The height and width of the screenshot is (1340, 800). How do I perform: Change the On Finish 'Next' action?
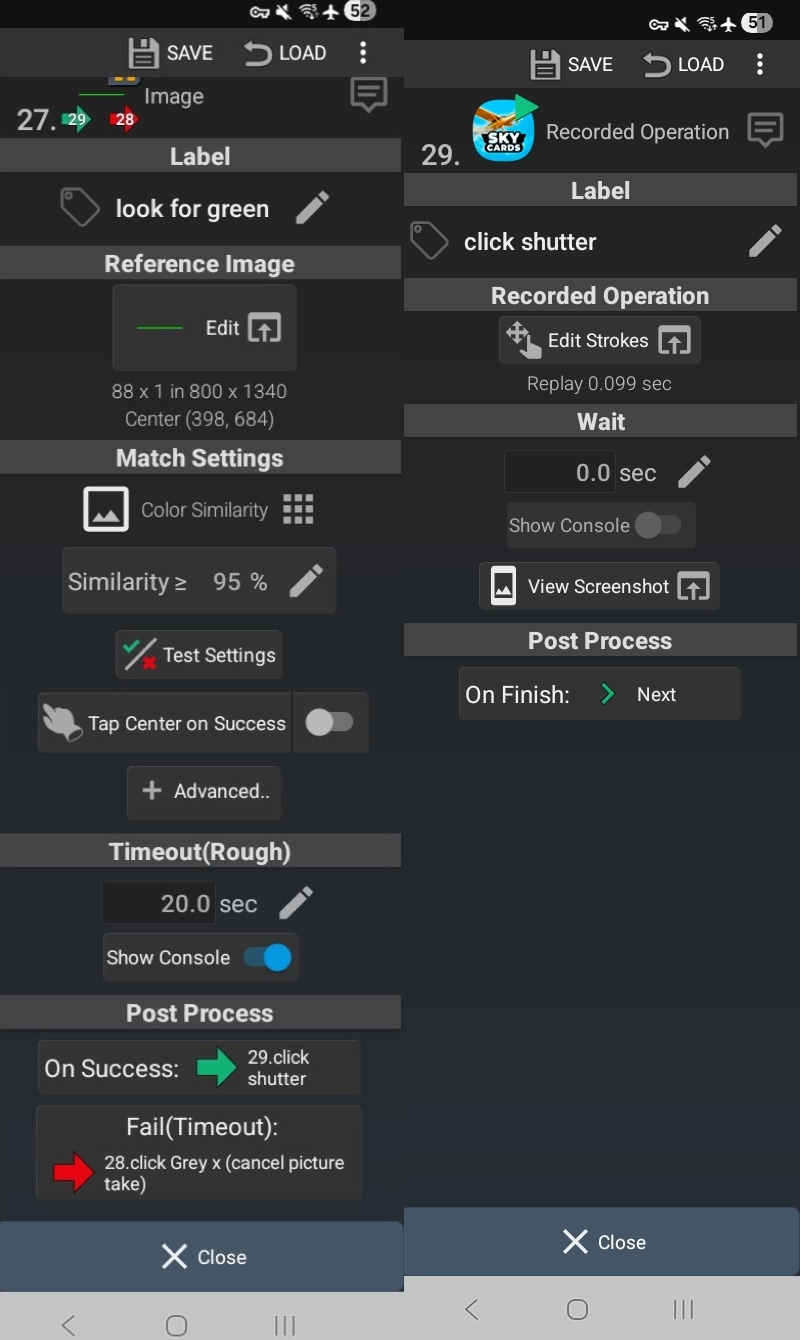(599, 694)
